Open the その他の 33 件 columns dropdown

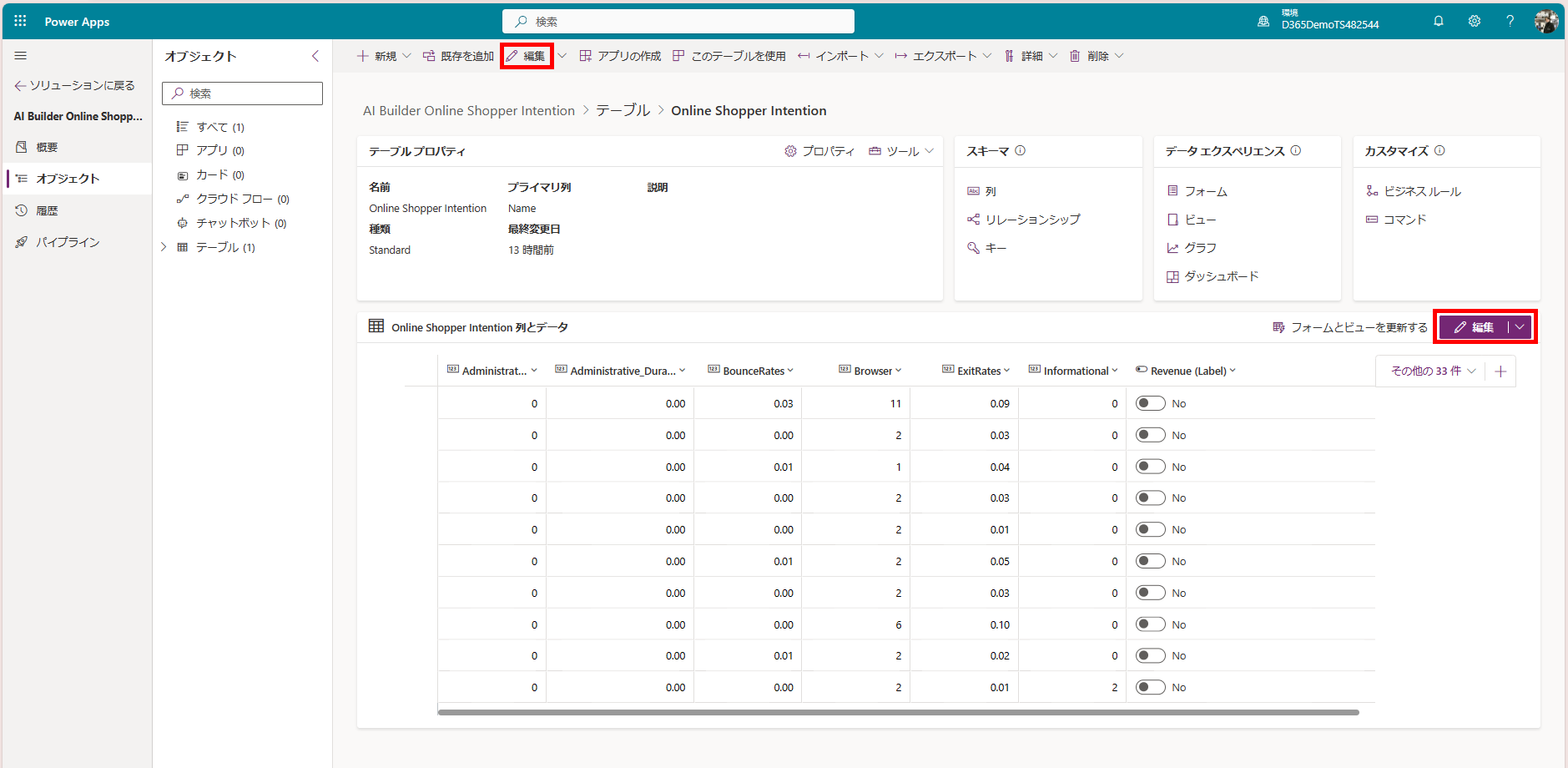click(1433, 371)
